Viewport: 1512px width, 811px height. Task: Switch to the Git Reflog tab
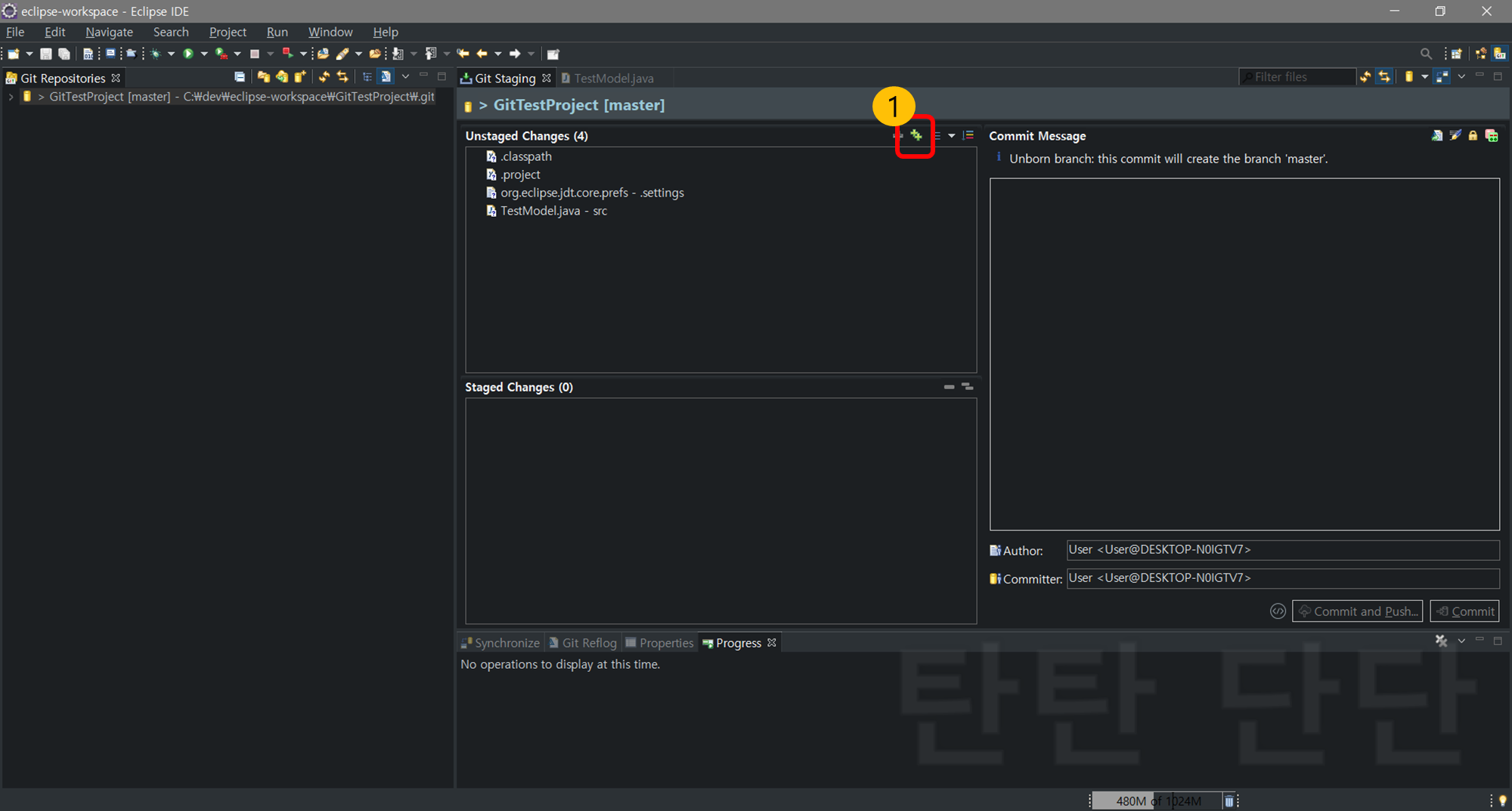[x=583, y=642]
